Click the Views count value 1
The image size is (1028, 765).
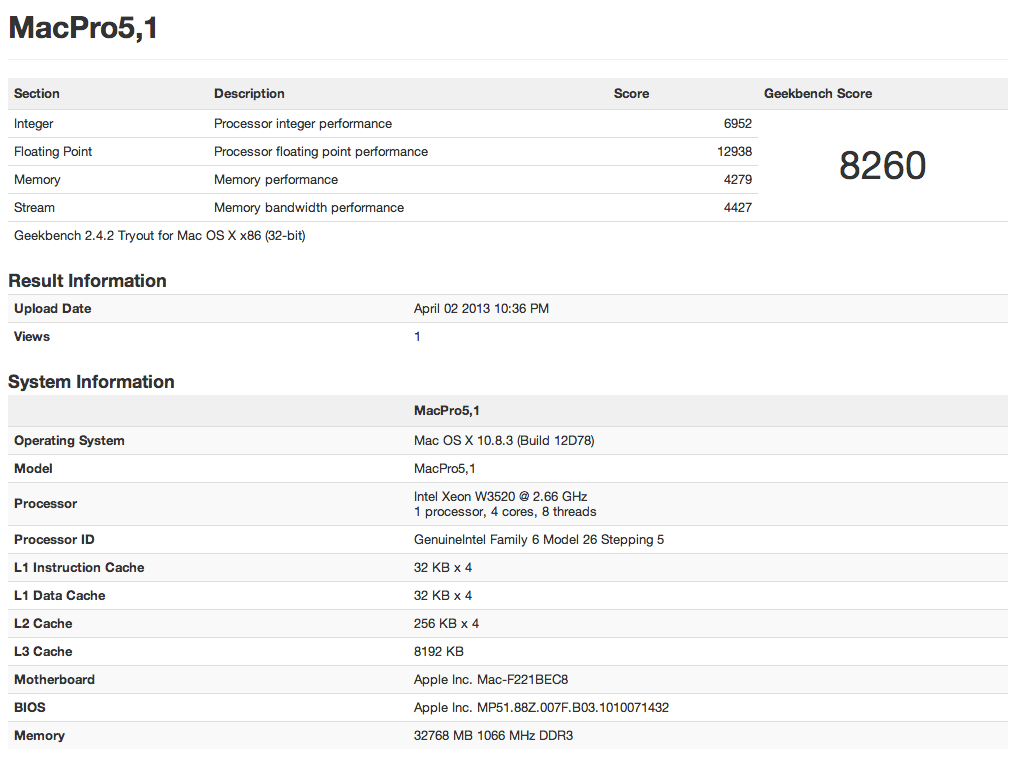pyautogui.click(x=417, y=337)
